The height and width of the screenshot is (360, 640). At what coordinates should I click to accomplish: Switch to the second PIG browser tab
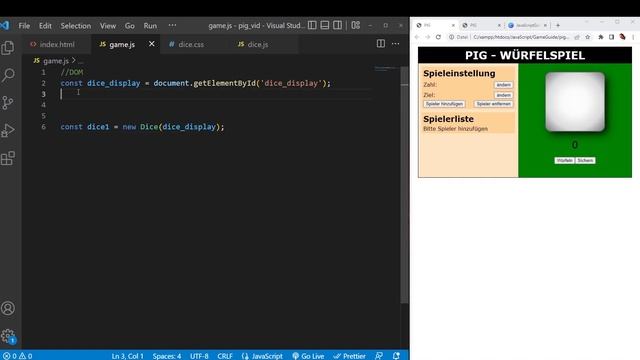481,25
